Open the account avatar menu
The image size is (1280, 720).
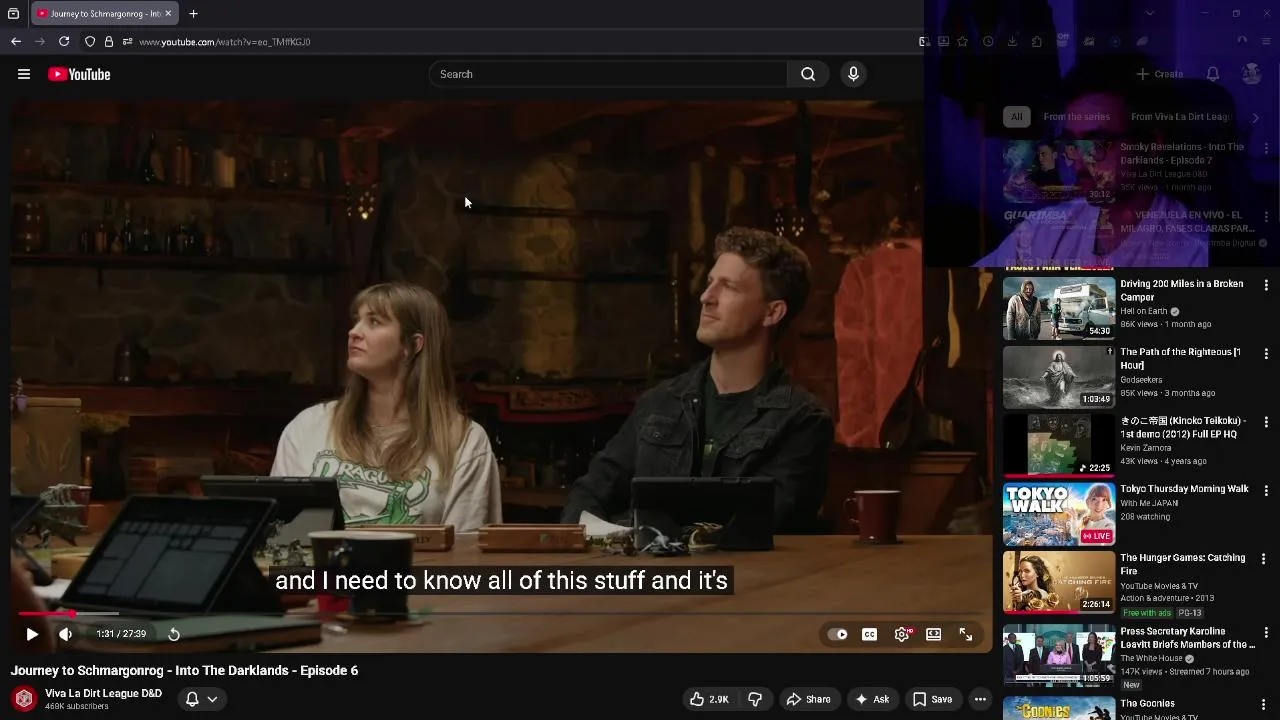1252,74
